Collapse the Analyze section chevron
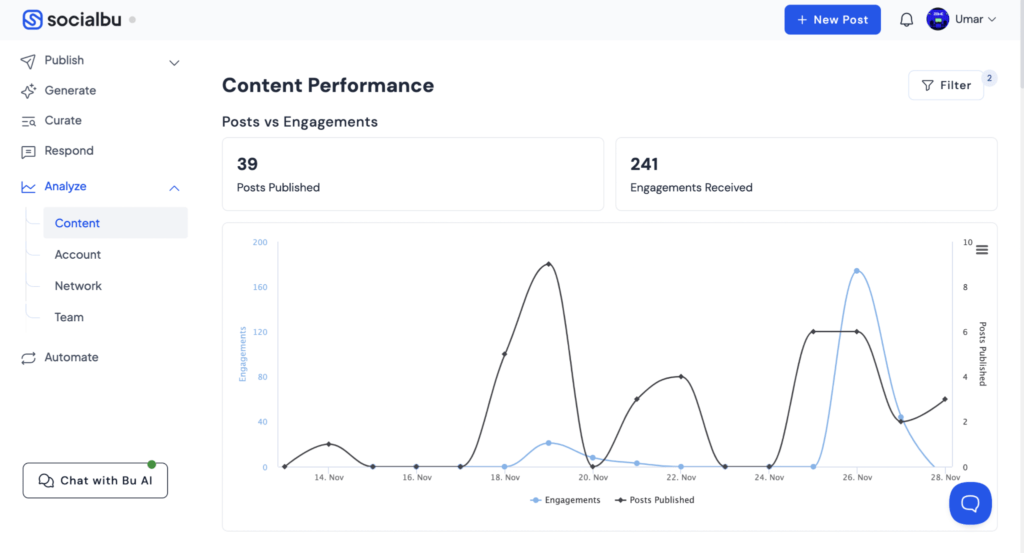This screenshot has width=1024, height=553. [174, 188]
